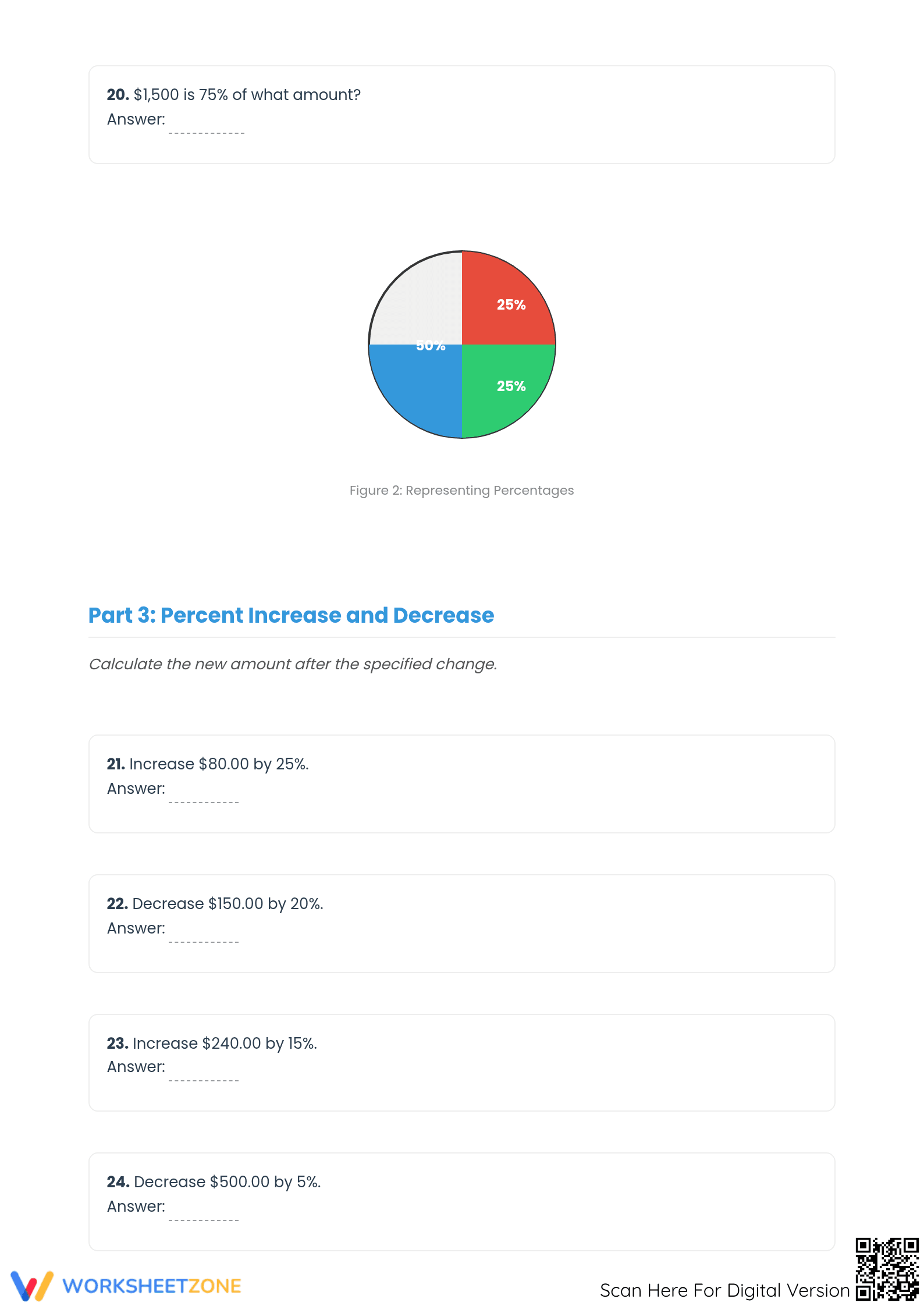
Task: Click question 24 Decrease $500.00 text
Action: point(214,1182)
